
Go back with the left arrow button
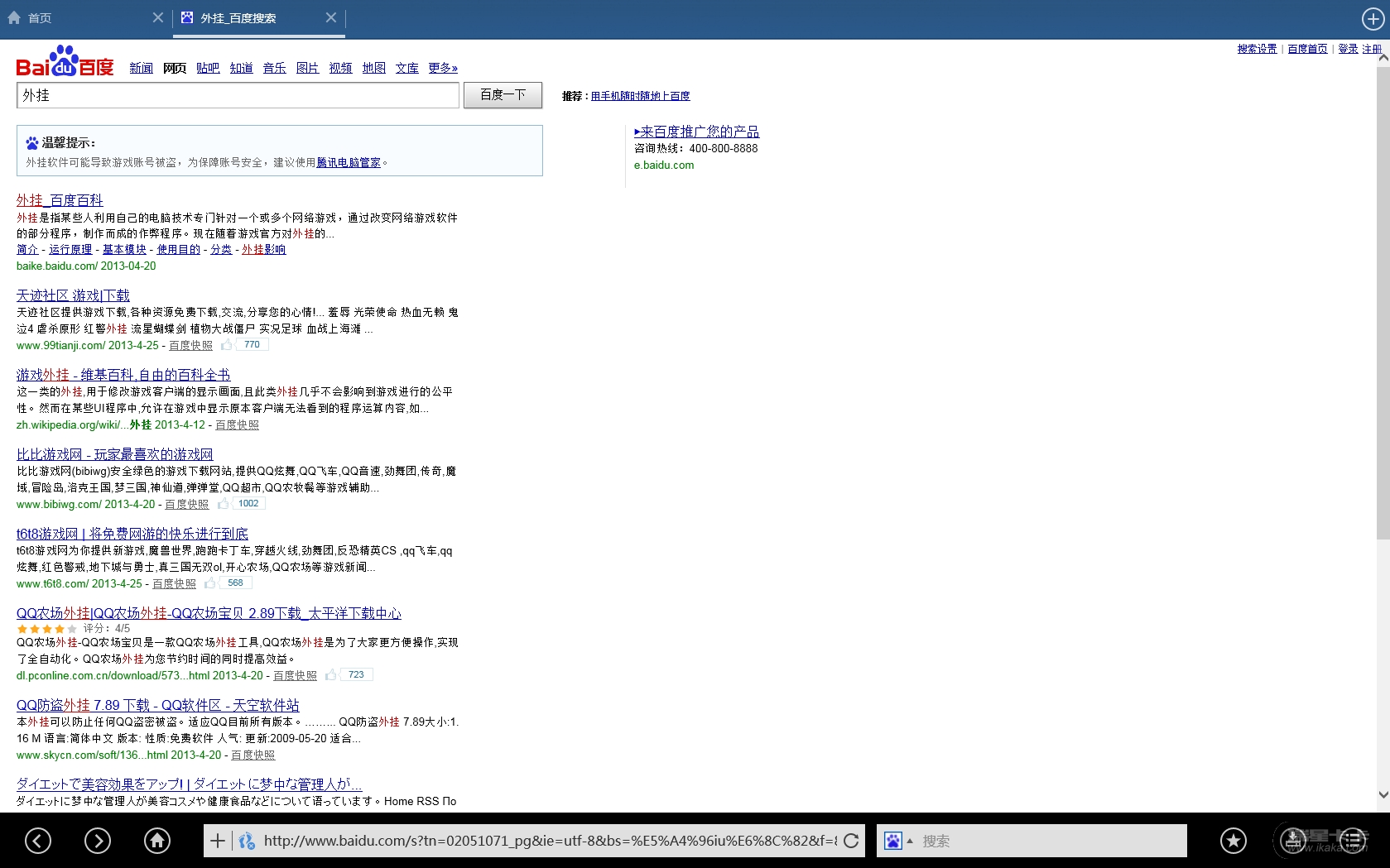point(38,841)
